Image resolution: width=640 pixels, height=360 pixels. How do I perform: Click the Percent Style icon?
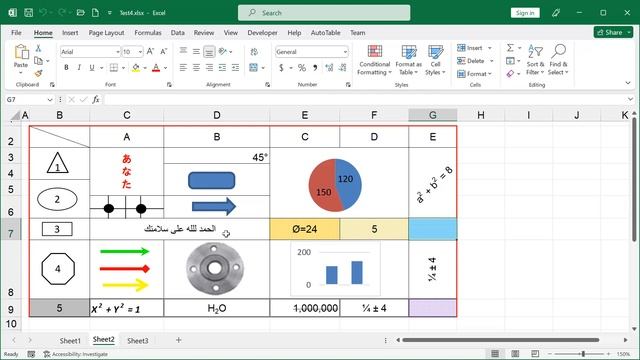(302, 68)
